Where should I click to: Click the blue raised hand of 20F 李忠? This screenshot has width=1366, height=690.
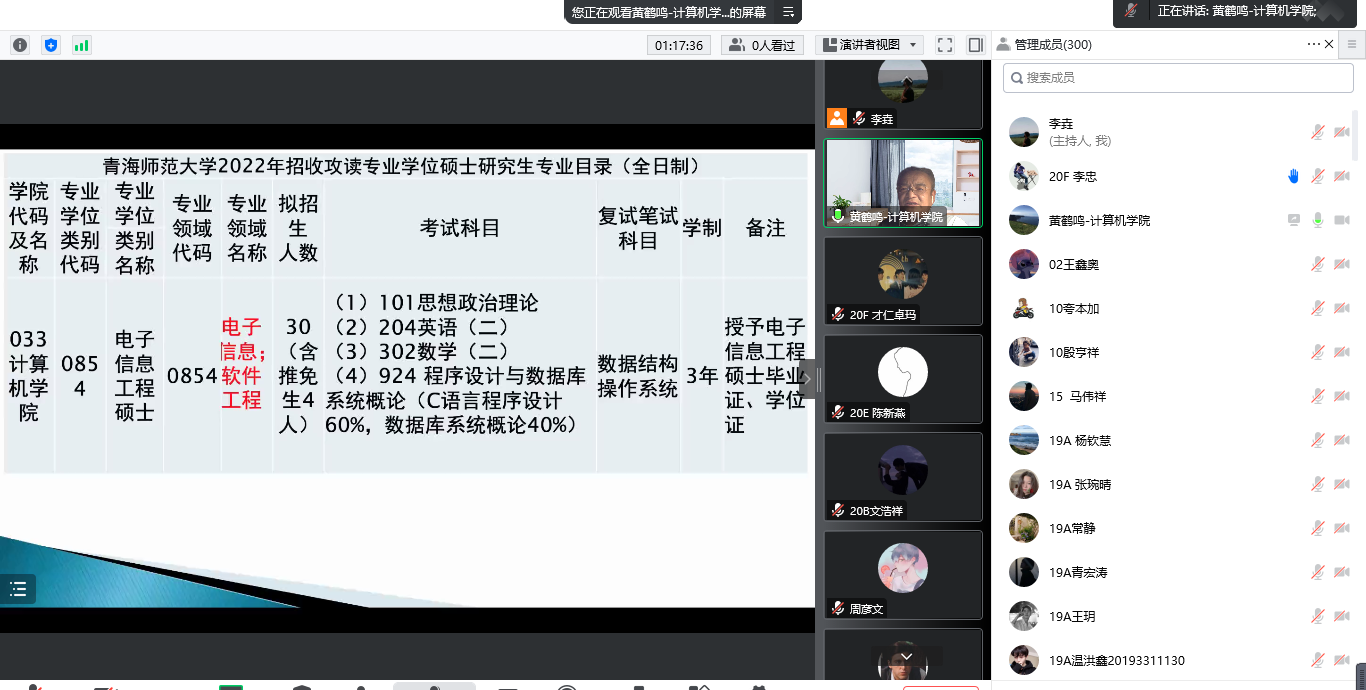pos(1293,177)
